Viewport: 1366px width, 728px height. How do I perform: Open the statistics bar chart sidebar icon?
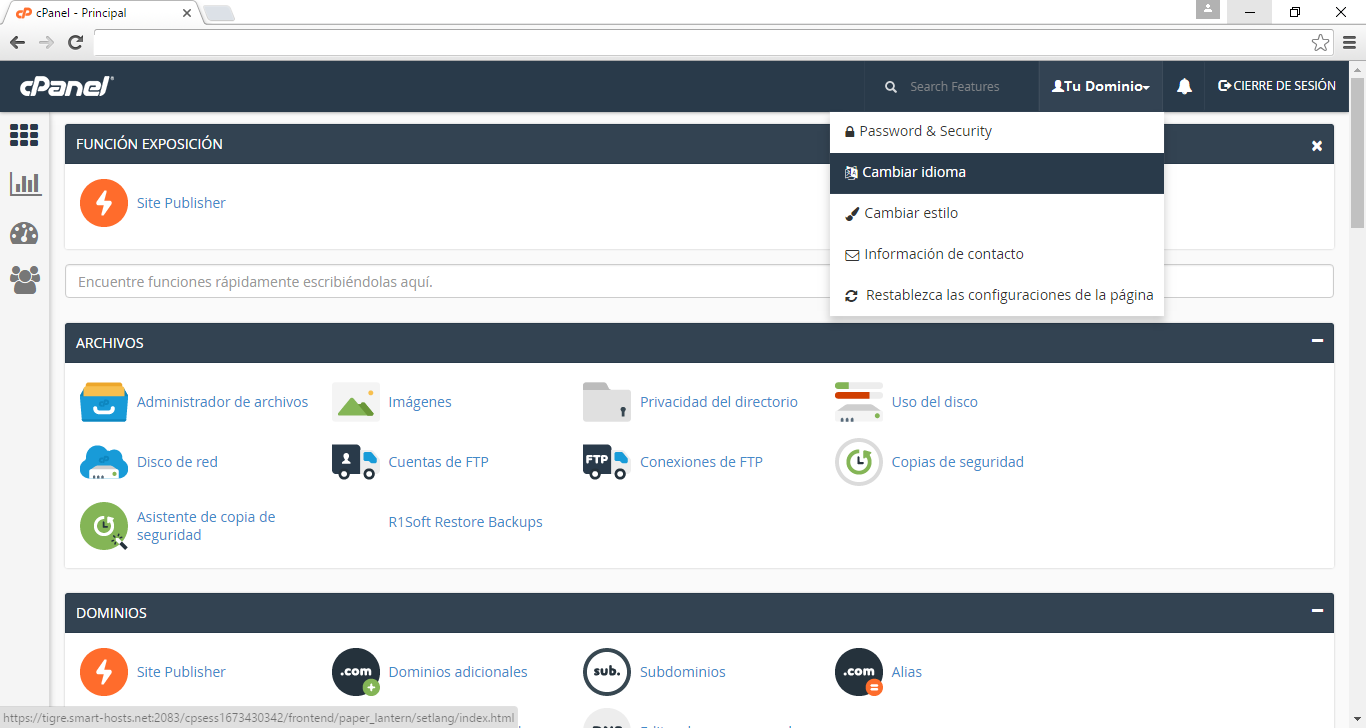24,184
